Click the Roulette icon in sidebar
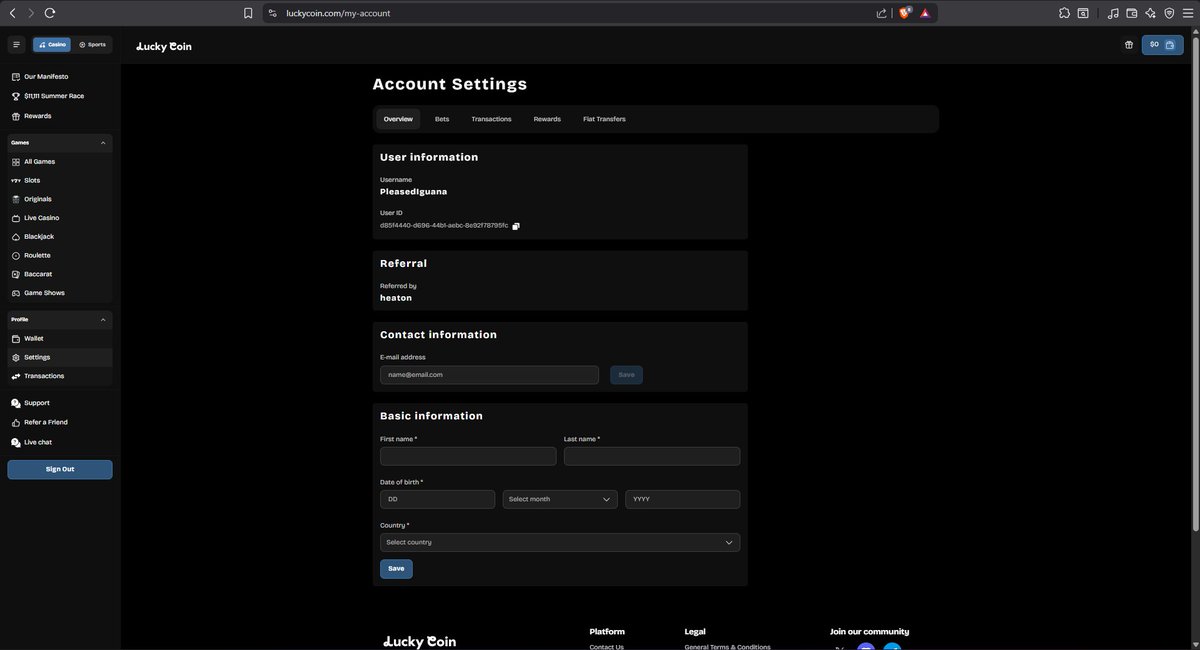Screen dimensions: 1200x650 [x=15, y=256]
